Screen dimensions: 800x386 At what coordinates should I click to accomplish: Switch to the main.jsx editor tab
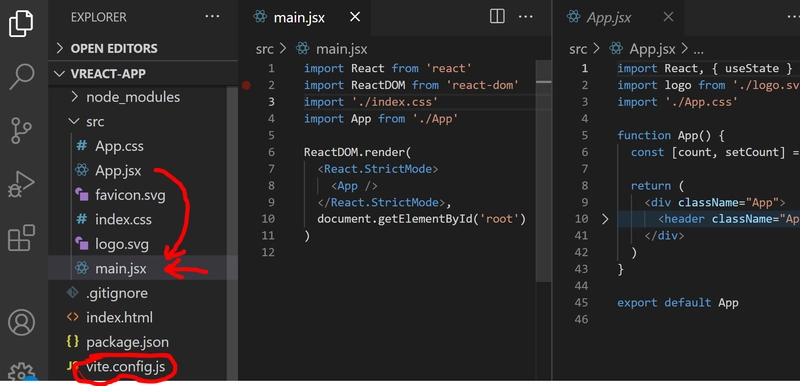pyautogui.click(x=299, y=17)
